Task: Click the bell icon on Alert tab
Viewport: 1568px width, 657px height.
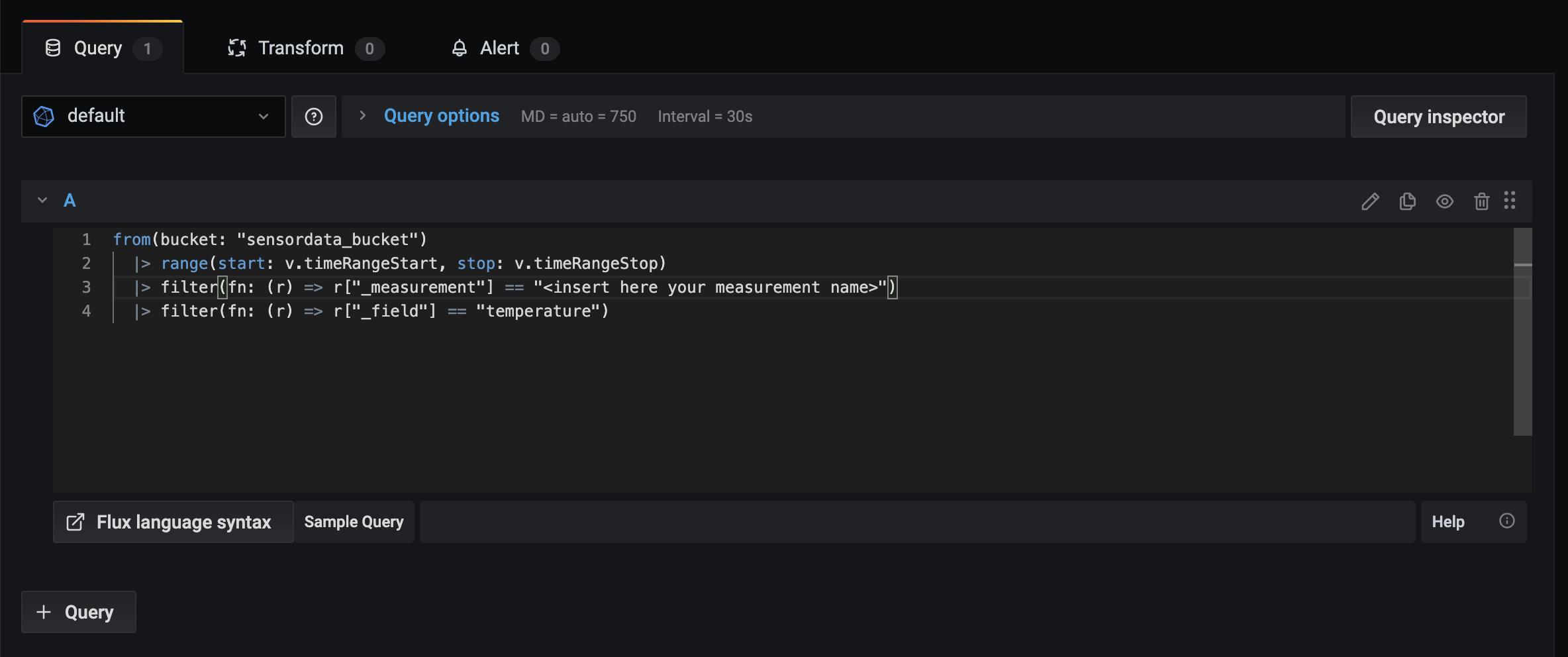Action: tap(459, 48)
